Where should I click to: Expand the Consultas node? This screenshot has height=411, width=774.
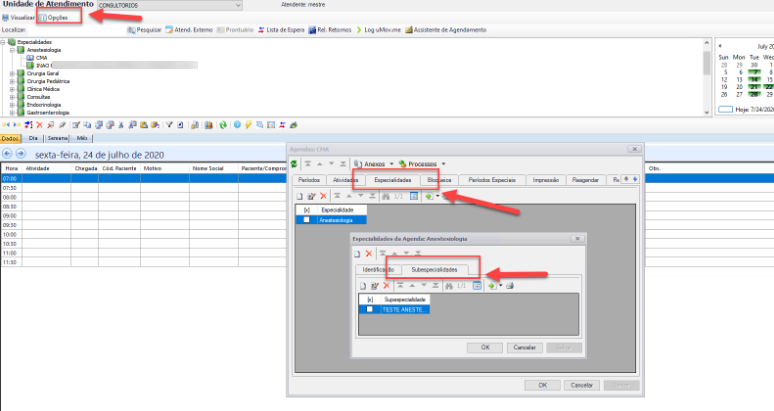tap(13, 97)
